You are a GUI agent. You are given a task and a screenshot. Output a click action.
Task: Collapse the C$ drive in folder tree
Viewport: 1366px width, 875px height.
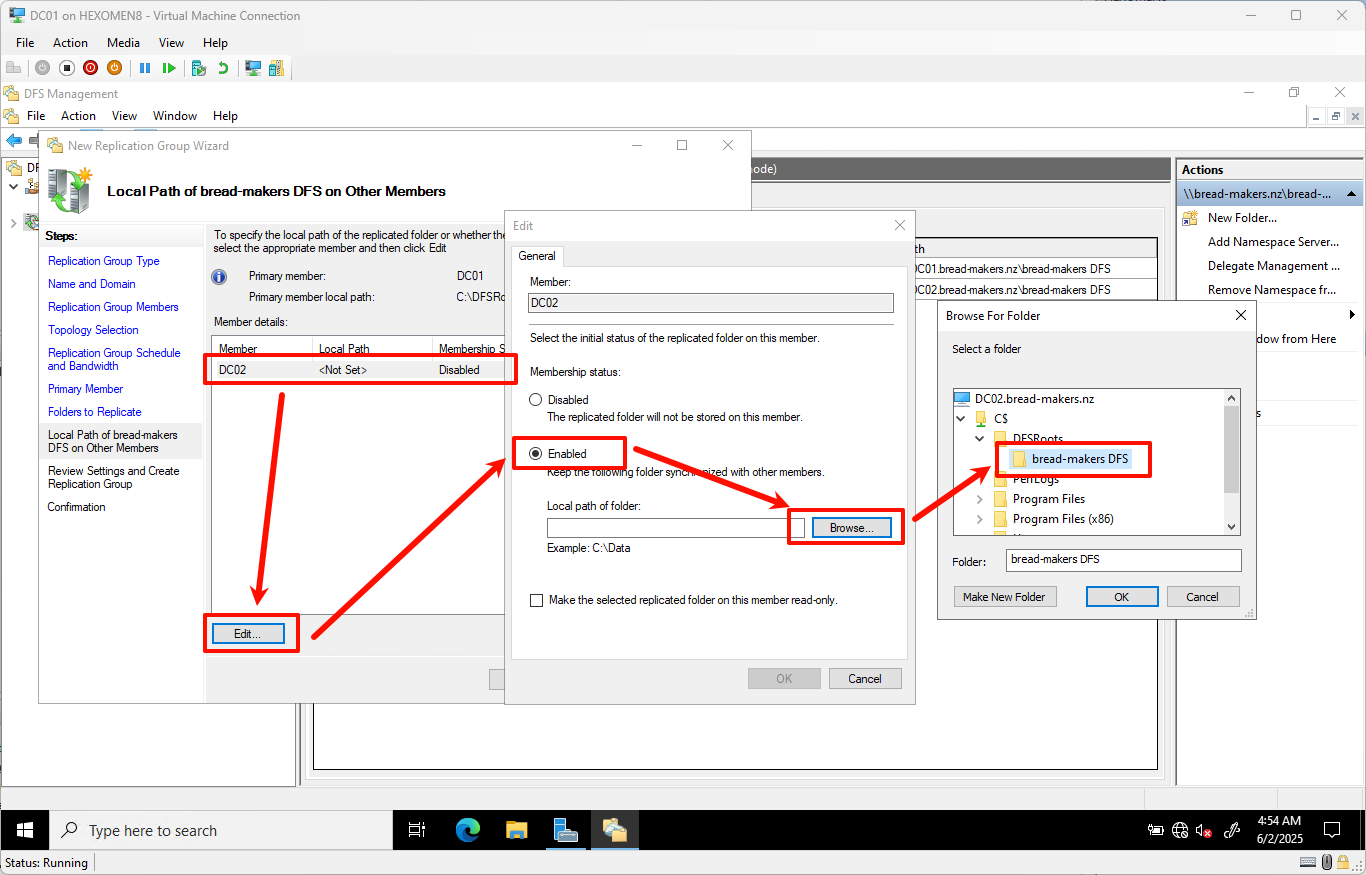click(960, 418)
